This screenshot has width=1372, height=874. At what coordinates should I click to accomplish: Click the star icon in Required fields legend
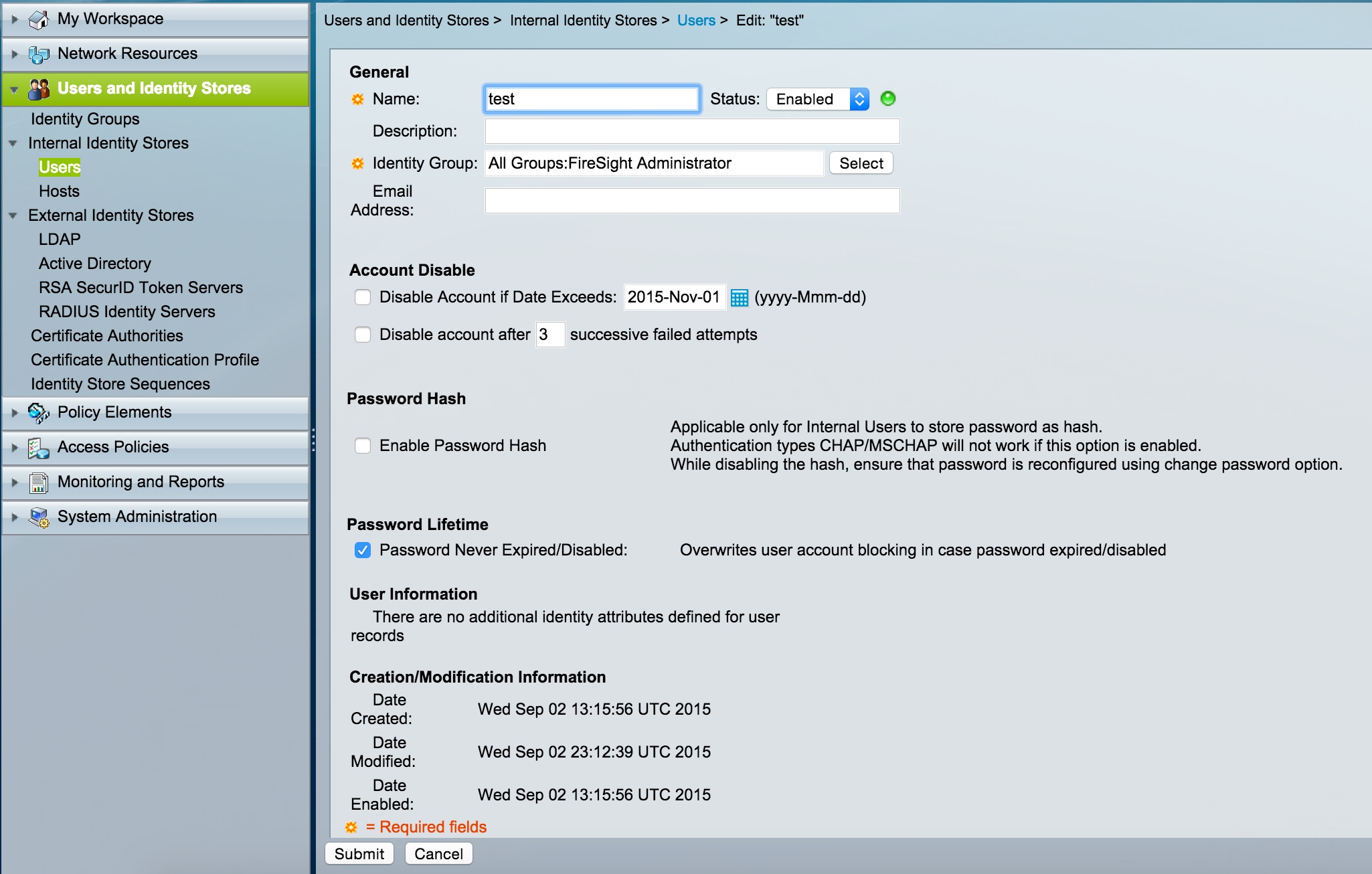pyautogui.click(x=351, y=828)
